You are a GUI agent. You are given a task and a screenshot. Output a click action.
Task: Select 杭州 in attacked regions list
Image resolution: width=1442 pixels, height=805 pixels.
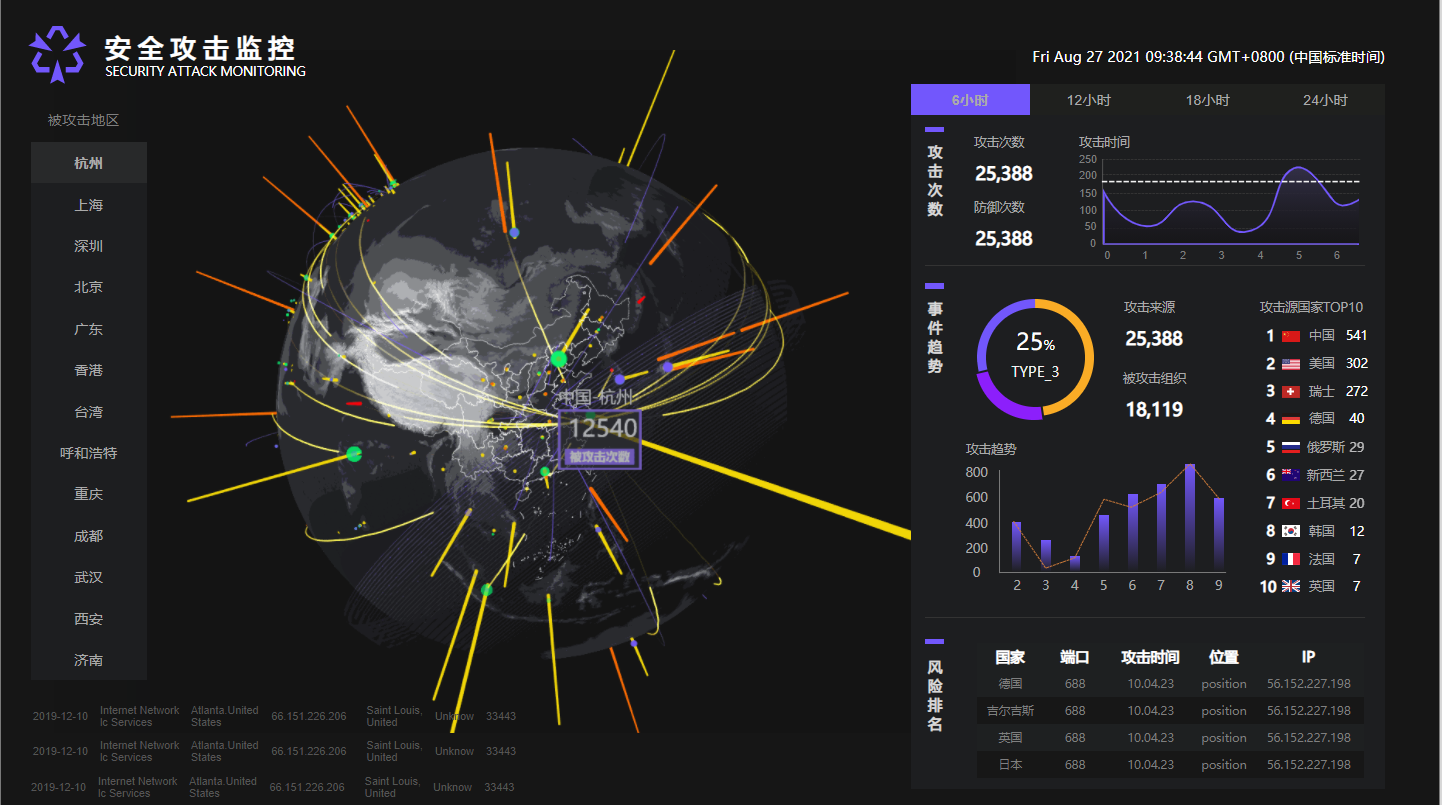point(89,163)
